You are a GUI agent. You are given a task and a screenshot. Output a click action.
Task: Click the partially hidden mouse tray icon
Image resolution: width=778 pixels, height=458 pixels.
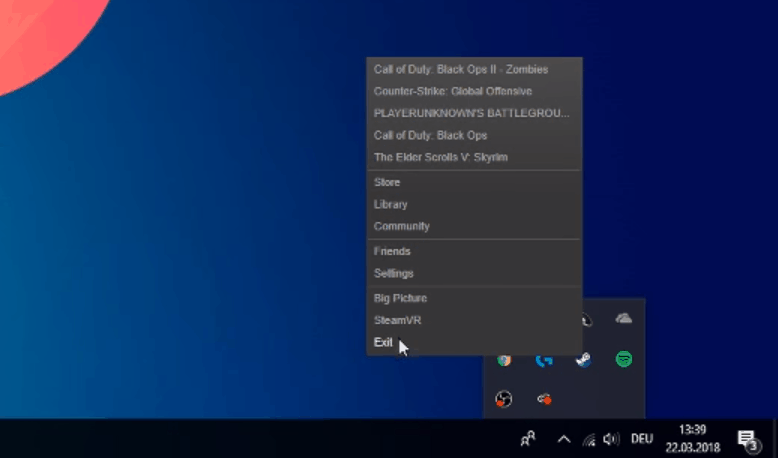coord(587,320)
